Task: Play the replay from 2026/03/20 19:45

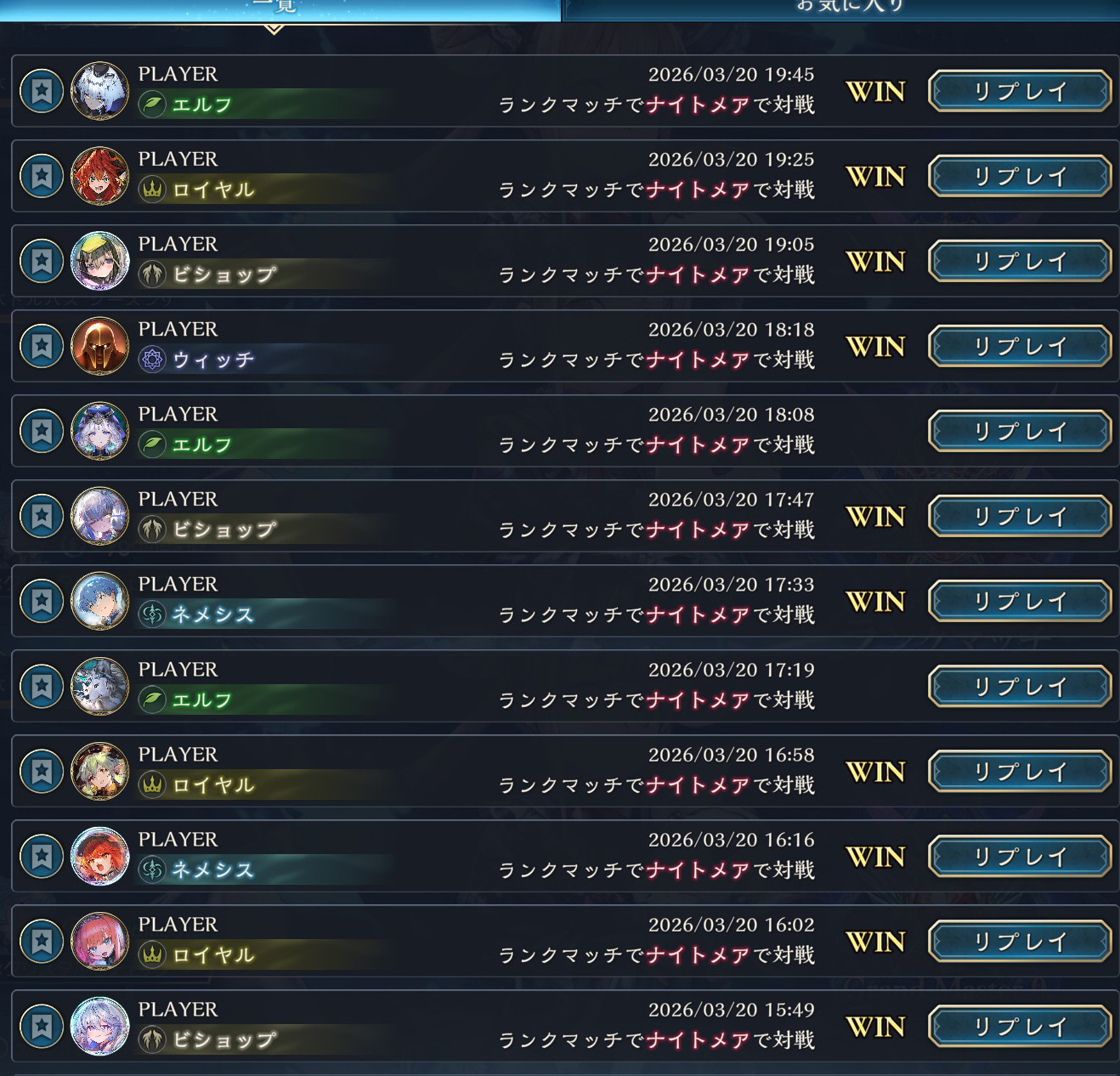Action: tap(1020, 91)
